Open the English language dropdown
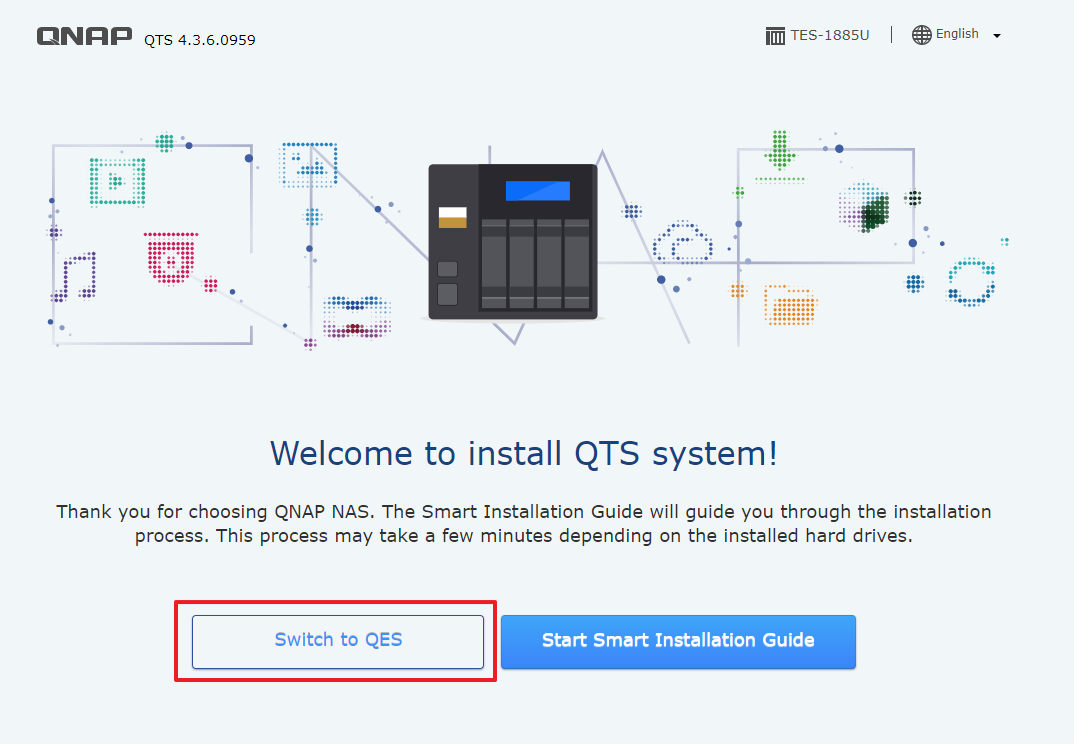Viewport: 1074px width, 744px height. 957,35
